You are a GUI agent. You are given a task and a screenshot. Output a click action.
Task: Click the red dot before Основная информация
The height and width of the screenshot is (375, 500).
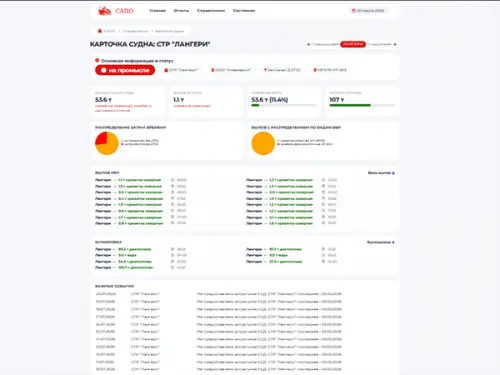pyautogui.click(x=97, y=60)
